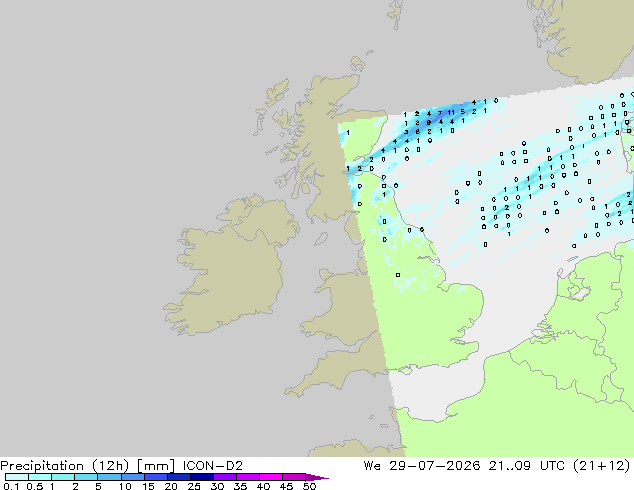Click the '50' legend label

(x=309, y=486)
